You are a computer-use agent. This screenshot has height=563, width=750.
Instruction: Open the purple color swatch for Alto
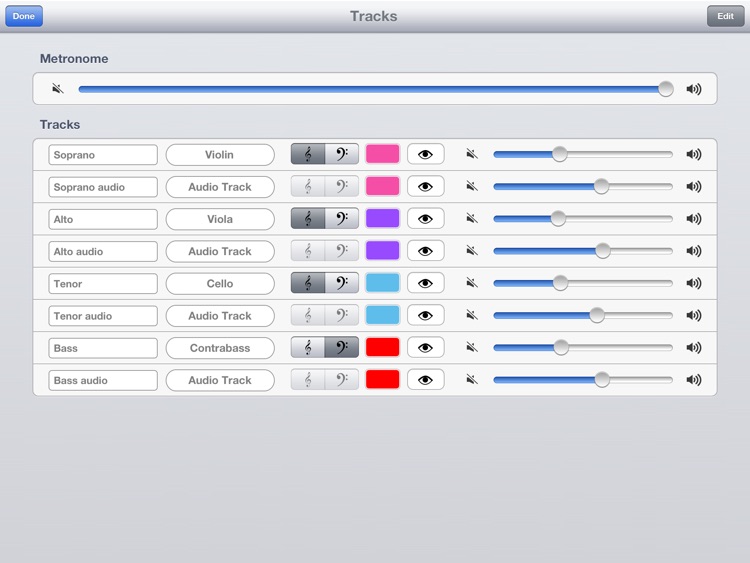pos(382,219)
